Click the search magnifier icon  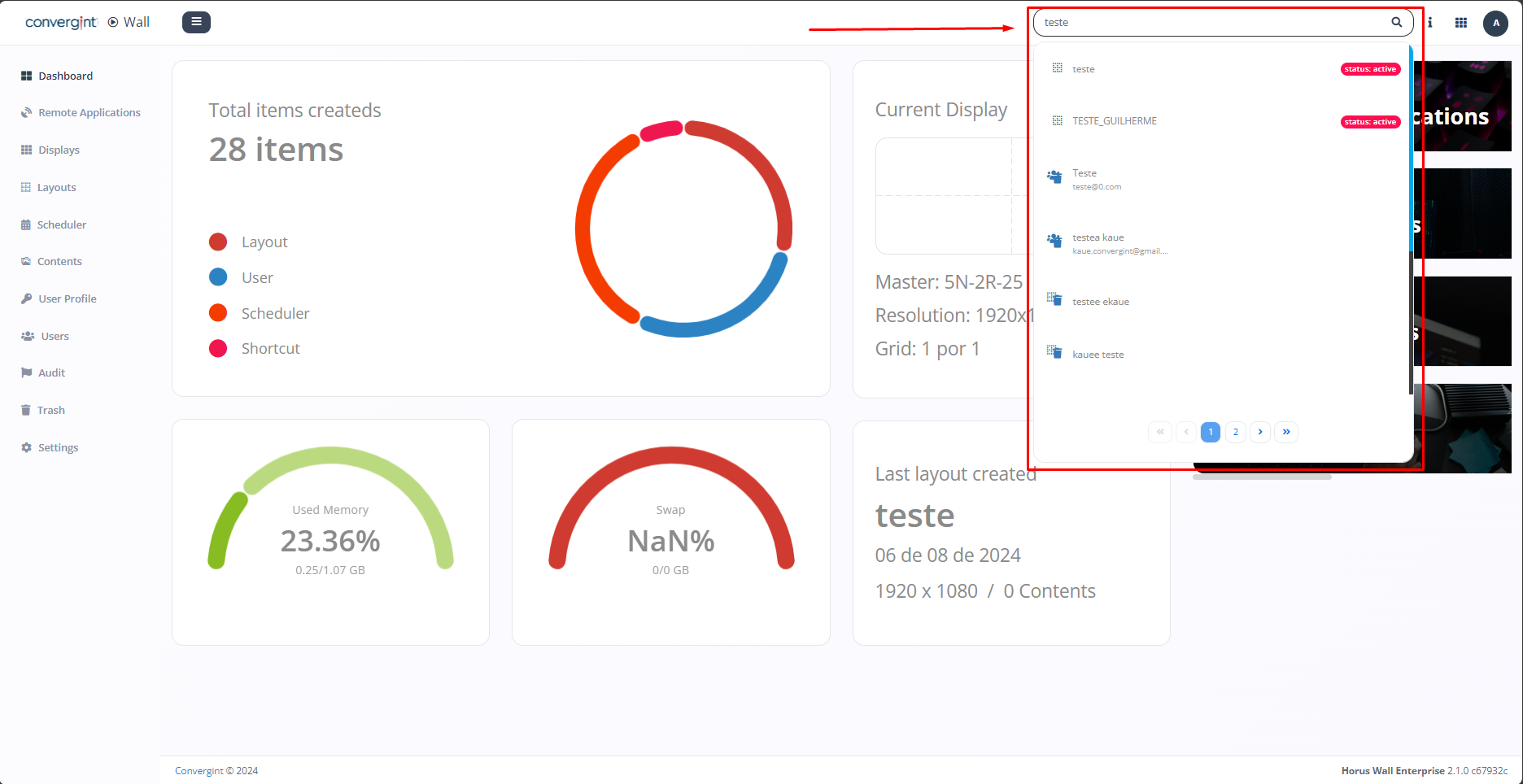[1396, 22]
